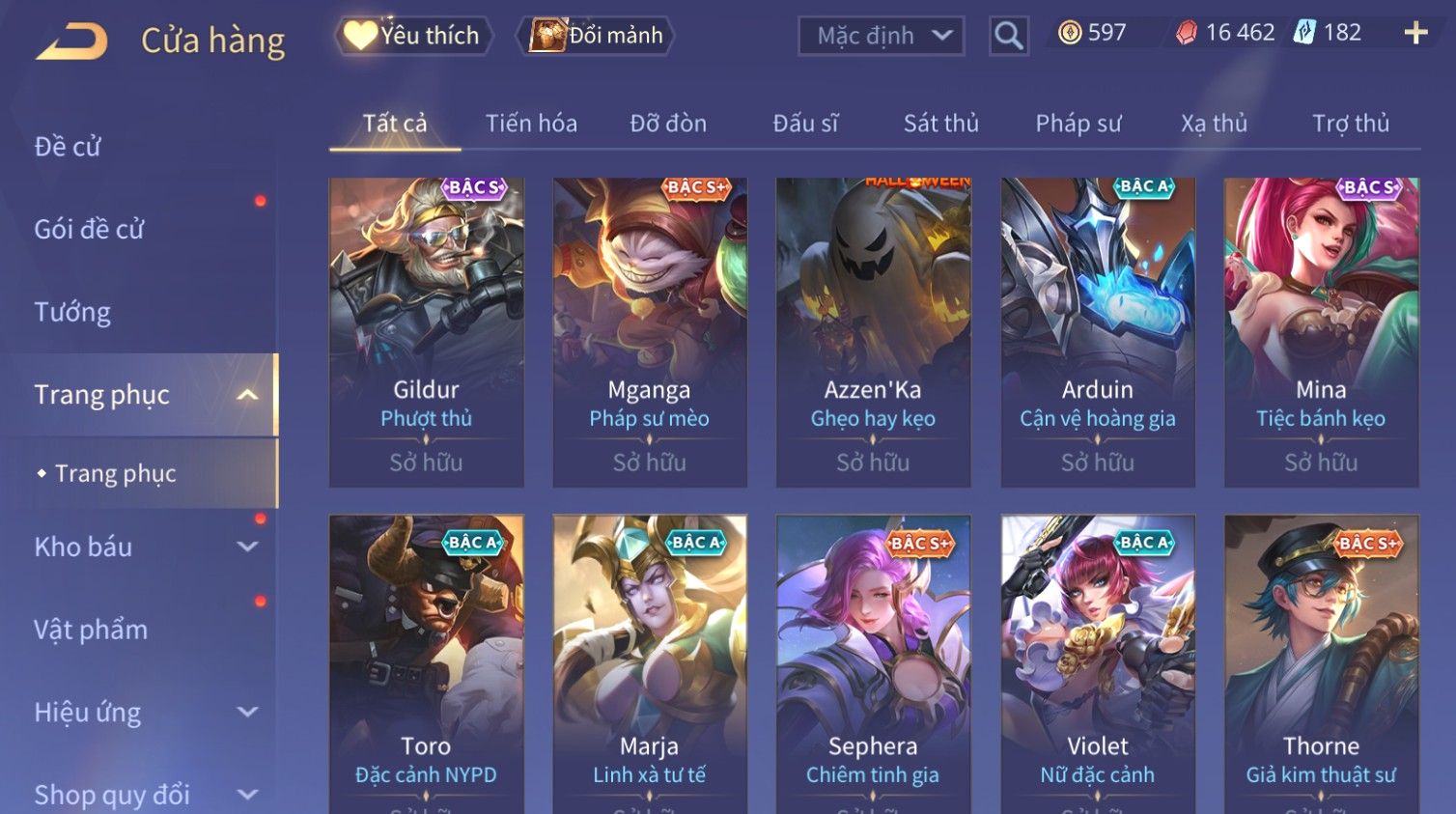Click the gold coin currency icon

[1070, 34]
